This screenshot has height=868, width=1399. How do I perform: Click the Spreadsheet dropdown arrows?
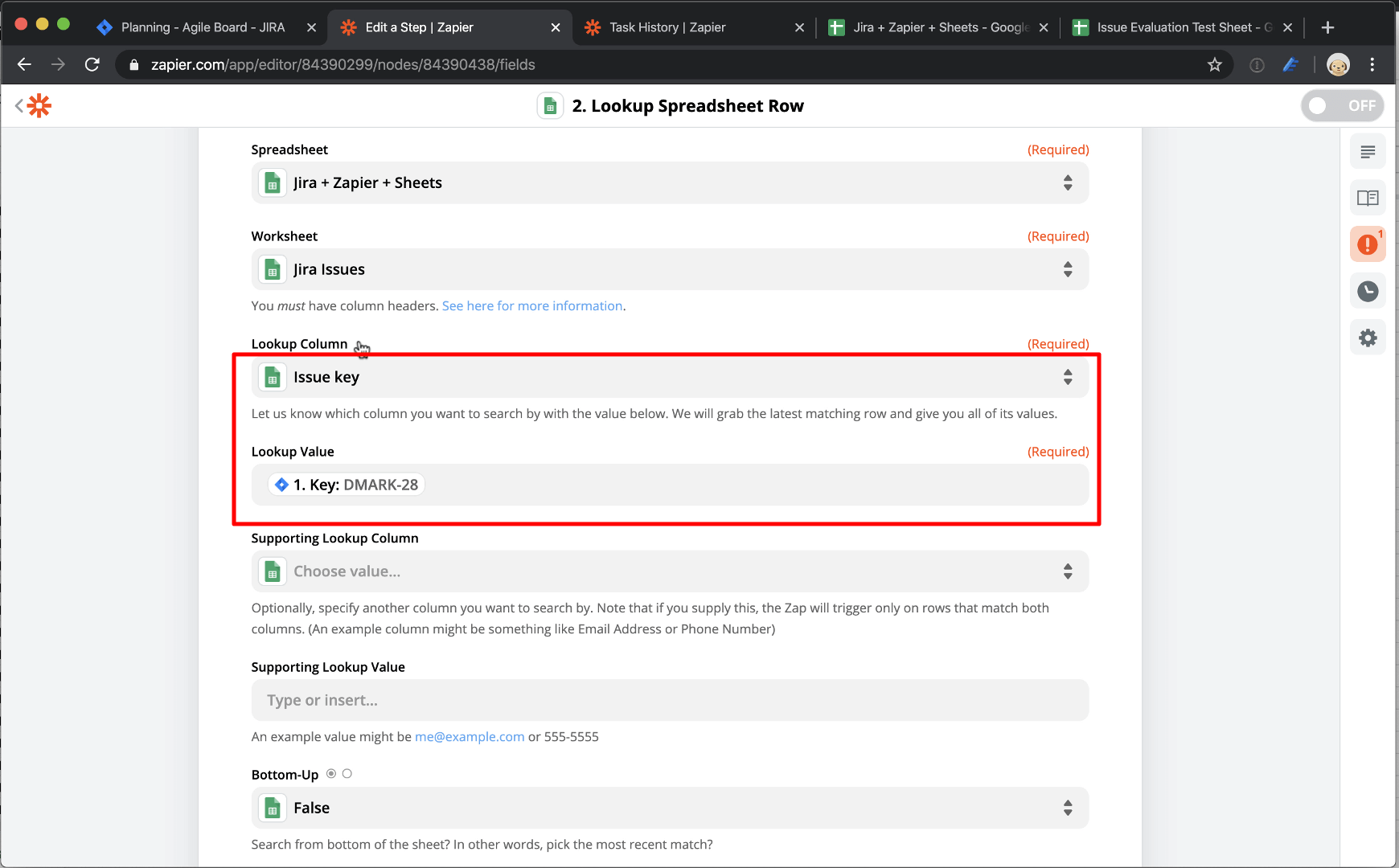(x=1068, y=182)
